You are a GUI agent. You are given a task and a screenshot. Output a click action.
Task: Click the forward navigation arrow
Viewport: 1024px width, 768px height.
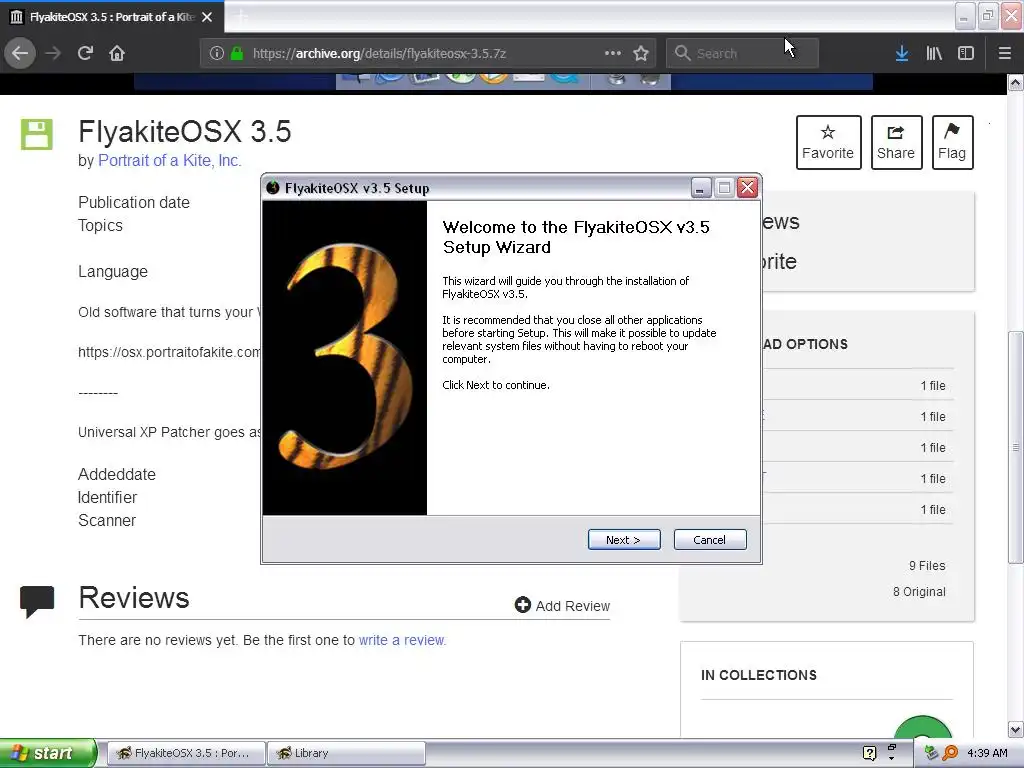coord(53,53)
